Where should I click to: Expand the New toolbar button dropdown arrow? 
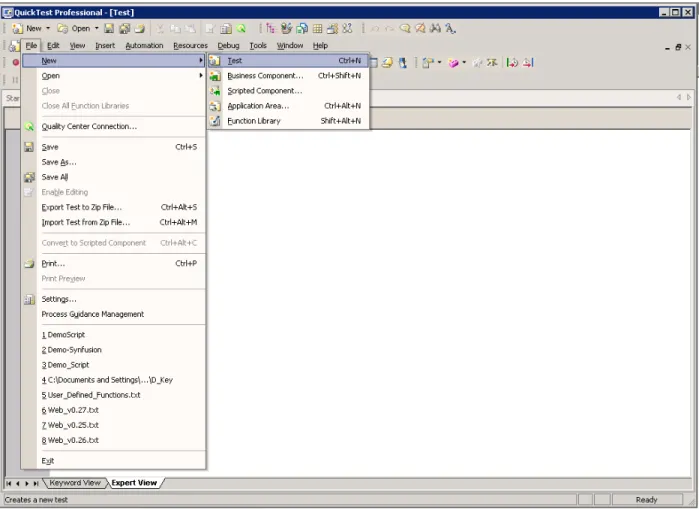pyautogui.click(x=48, y=29)
